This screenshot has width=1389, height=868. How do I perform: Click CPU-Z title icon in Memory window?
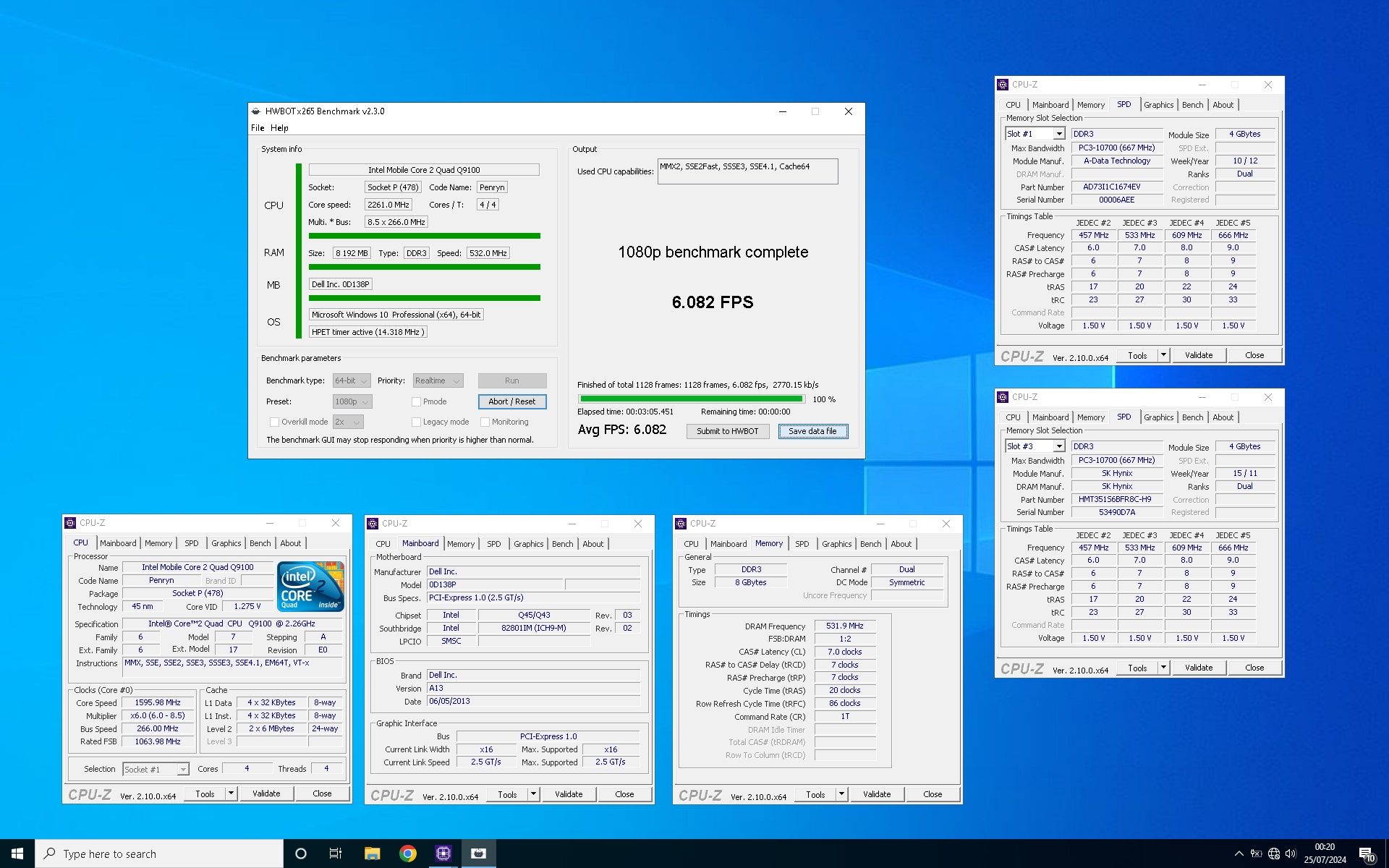click(x=681, y=524)
